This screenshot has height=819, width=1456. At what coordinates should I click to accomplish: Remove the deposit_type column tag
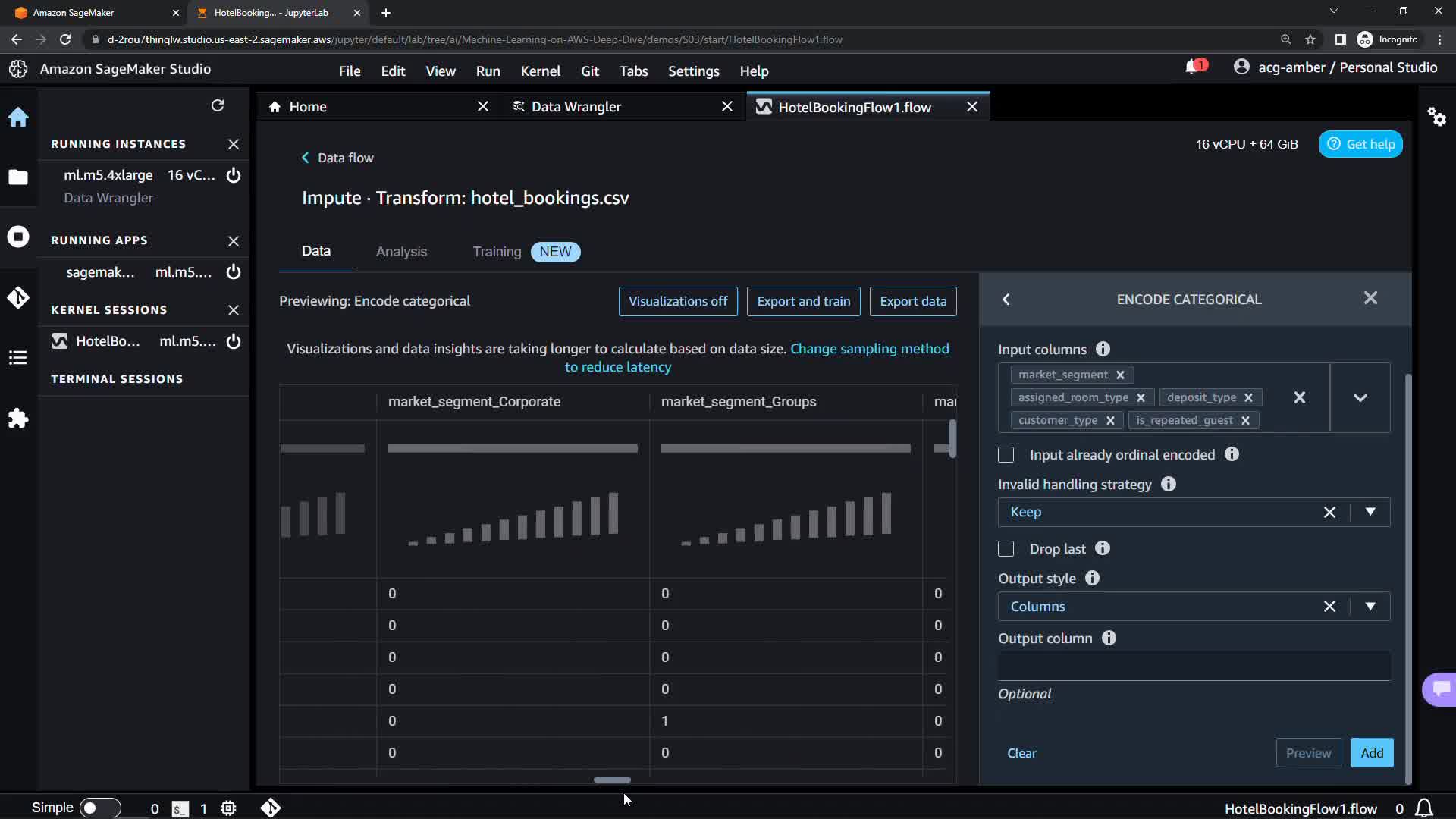(1248, 397)
